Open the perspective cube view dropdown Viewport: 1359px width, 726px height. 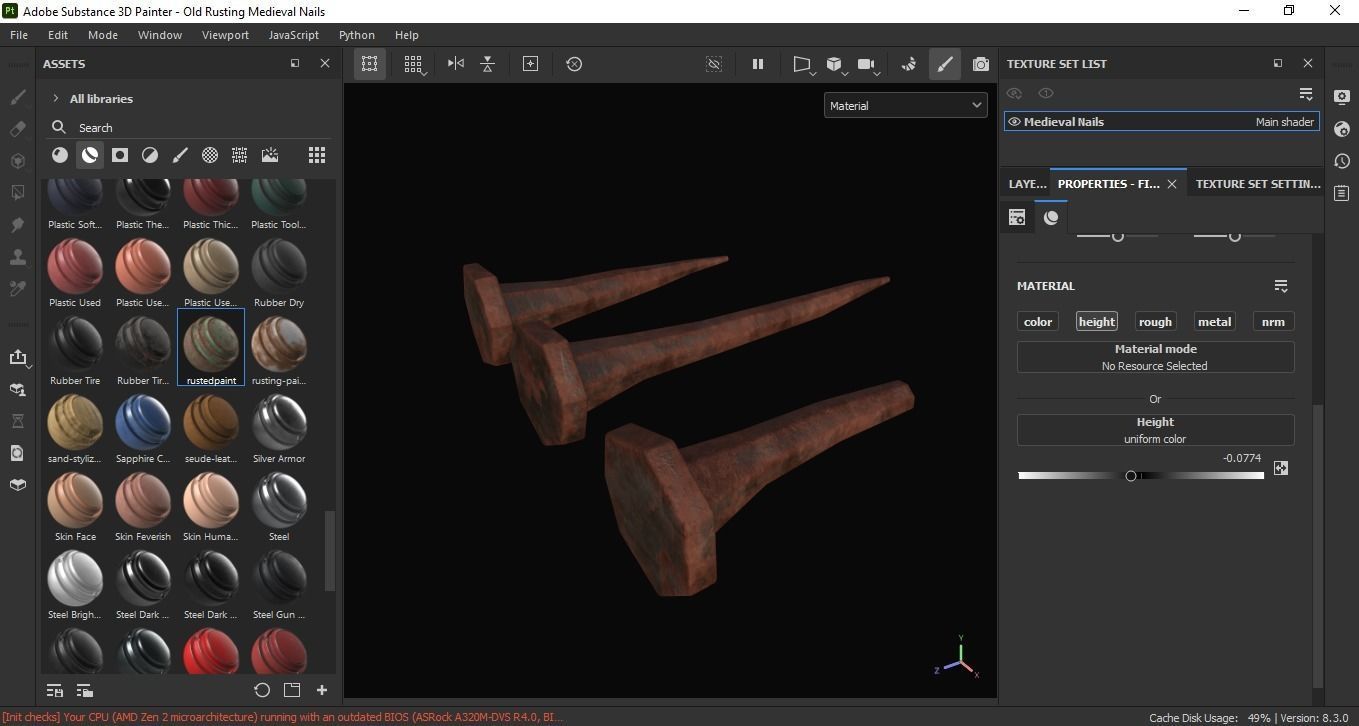(835, 65)
